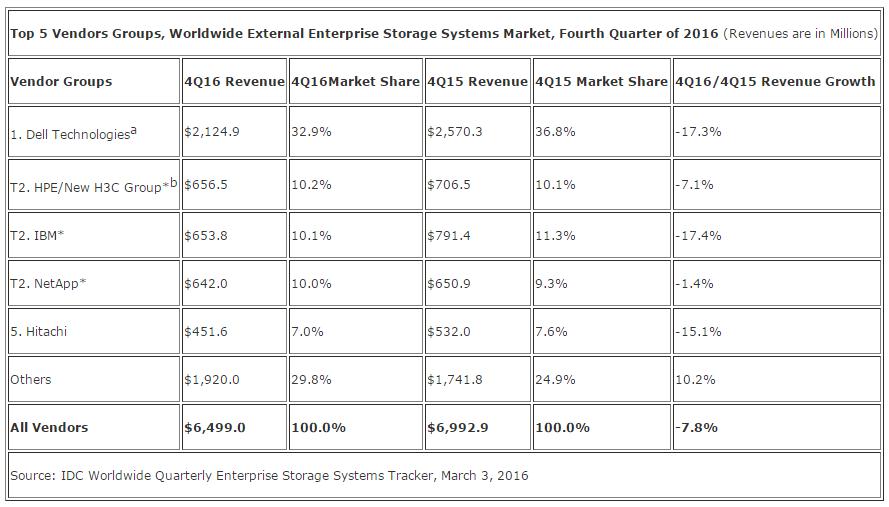Select the 4Q16 Revenue column header

pos(234,81)
